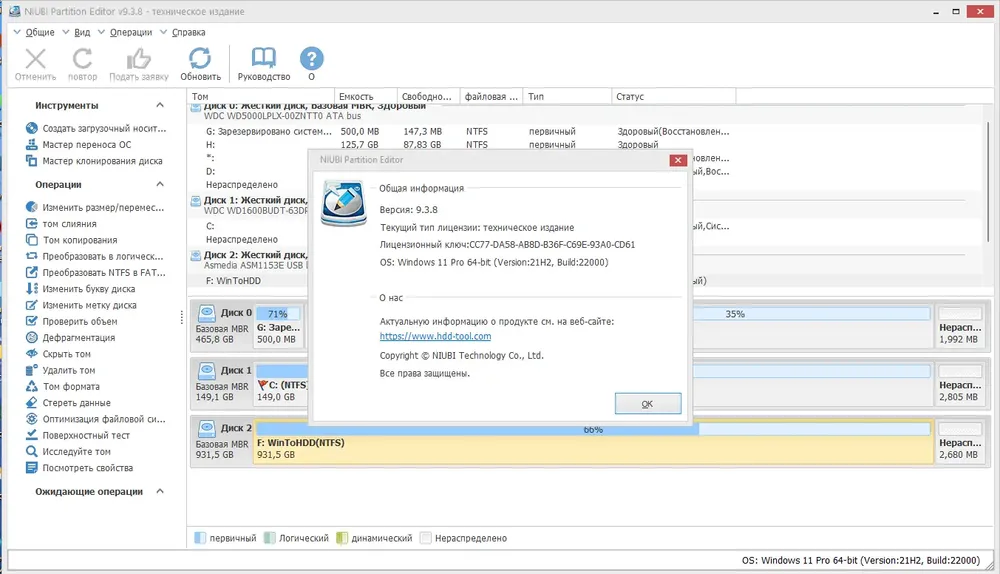Choose Оптимизация файловой системы operation

click(x=96, y=419)
